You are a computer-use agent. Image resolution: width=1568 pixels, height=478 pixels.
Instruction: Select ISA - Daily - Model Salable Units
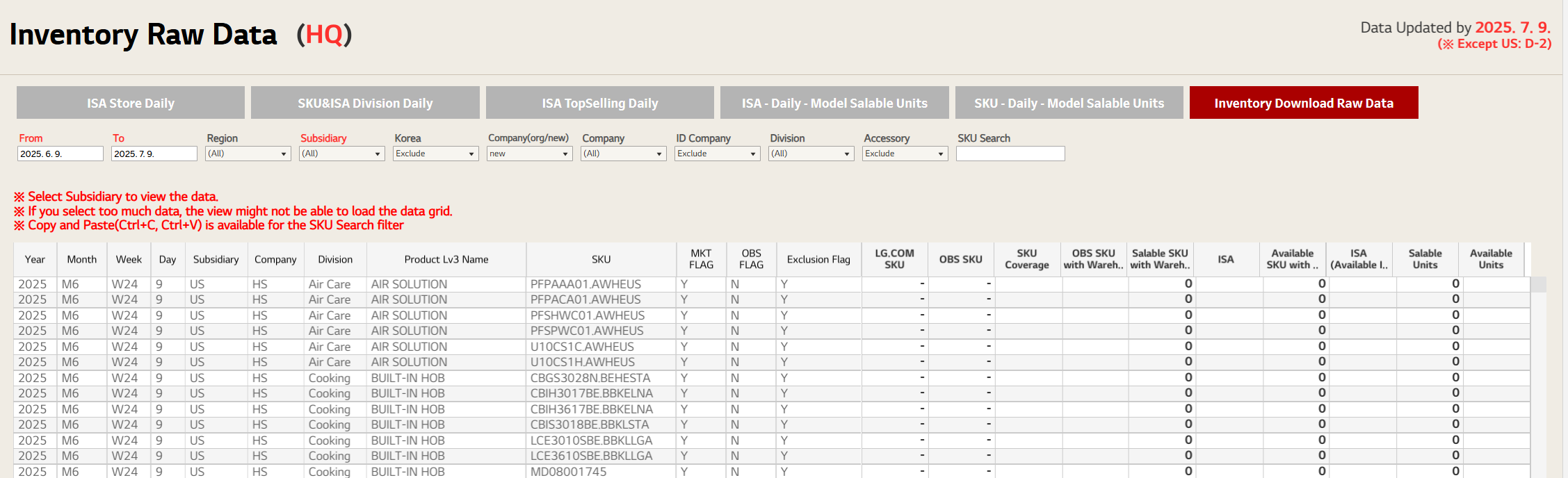coord(834,103)
